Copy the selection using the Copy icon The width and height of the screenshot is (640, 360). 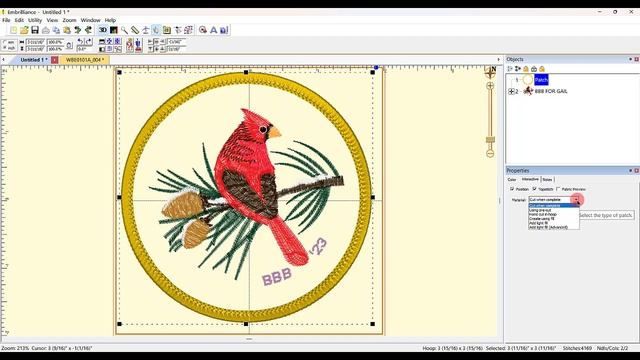pyautogui.click(x=56, y=30)
